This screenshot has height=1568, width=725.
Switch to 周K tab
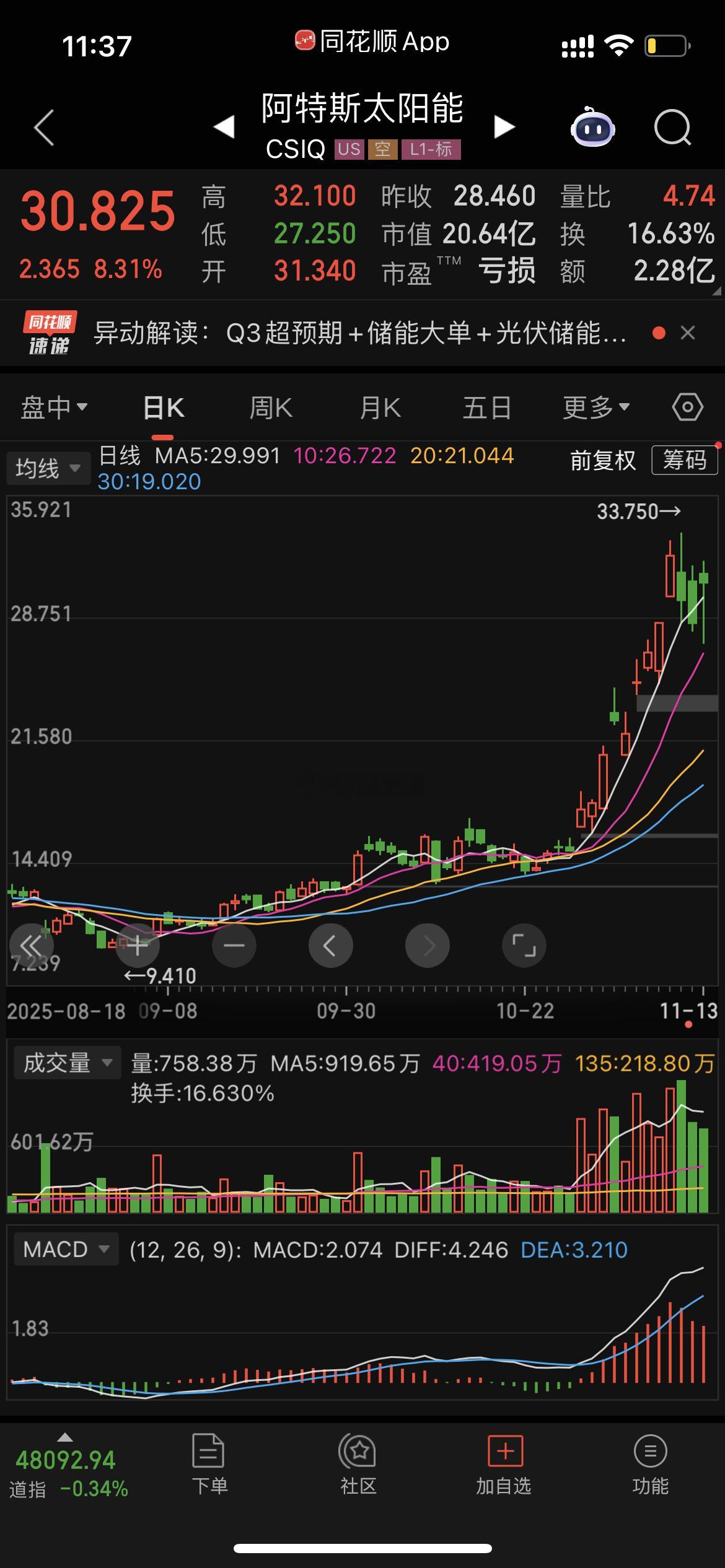pyautogui.click(x=271, y=407)
